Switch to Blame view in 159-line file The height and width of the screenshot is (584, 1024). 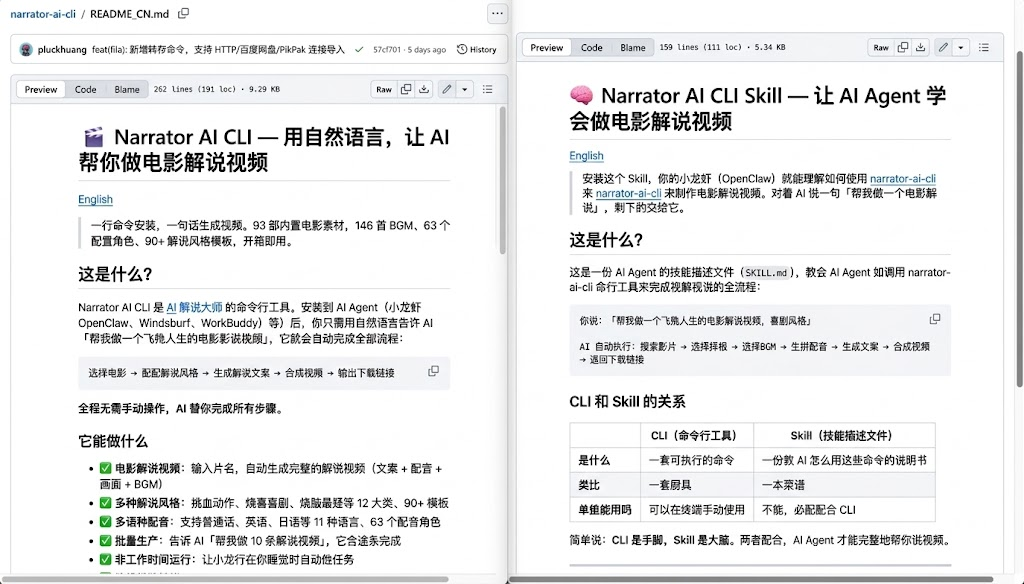[633, 47]
